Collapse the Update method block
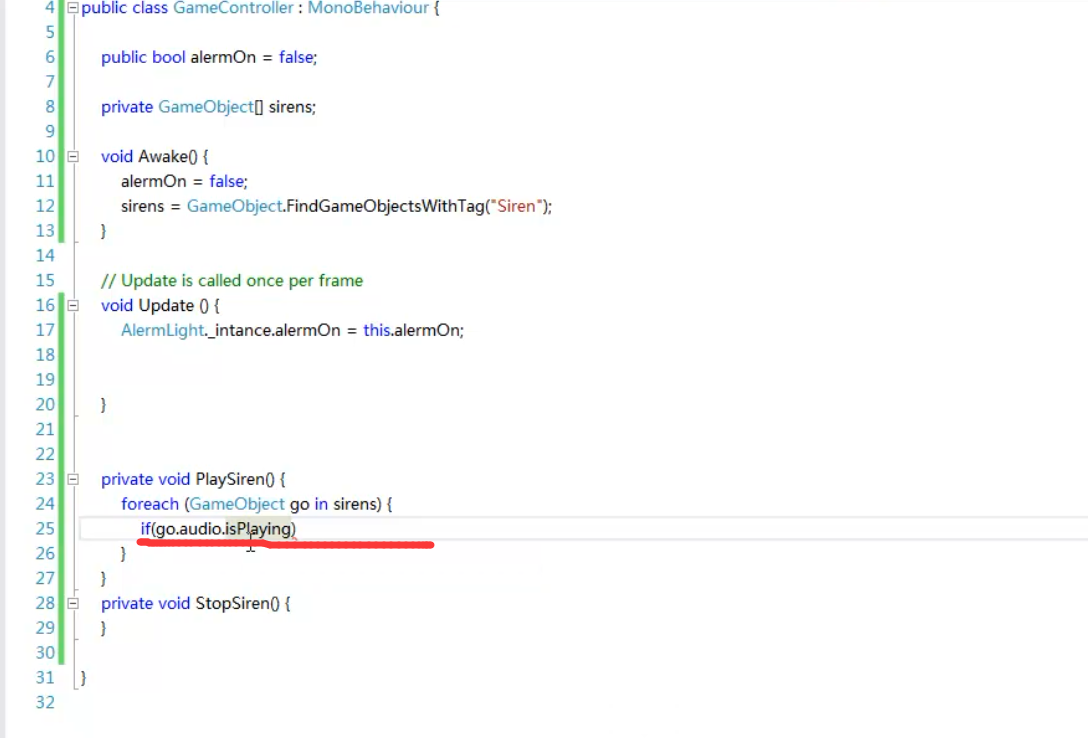Viewport: 1088px width, 738px height. (73, 306)
